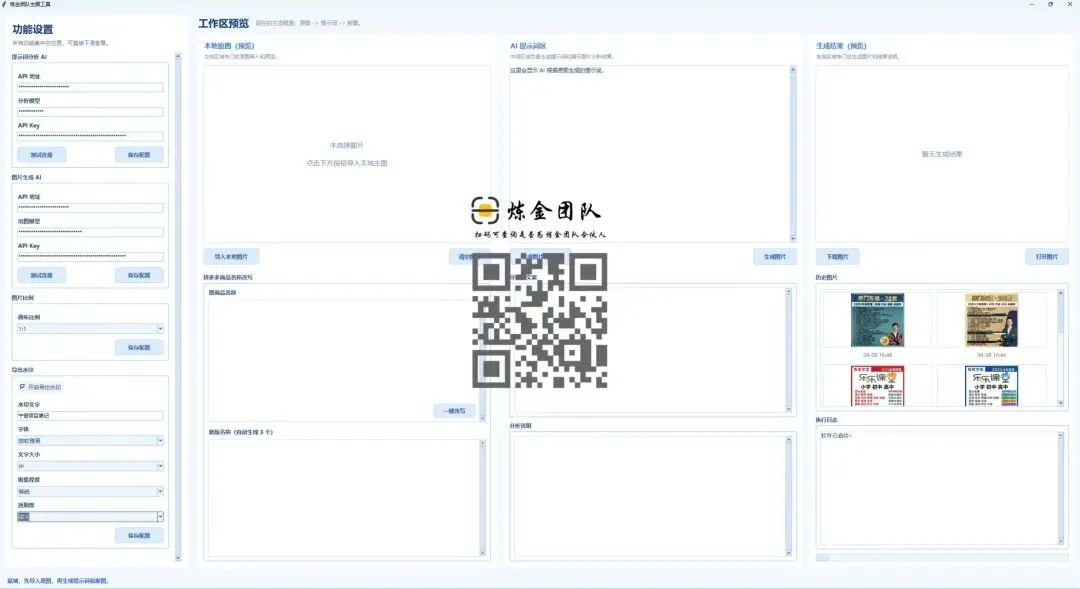Open the 画布比例 dropdown showing 1:1
Screen dimensions: 1080x589
(x=90, y=329)
